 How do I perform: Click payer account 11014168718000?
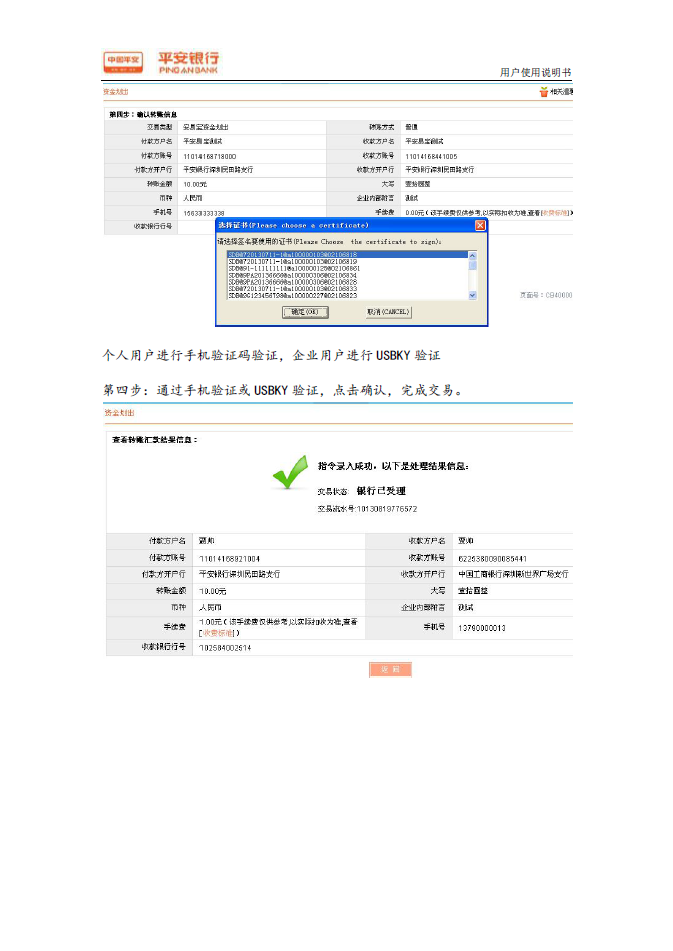pyautogui.click(x=210, y=156)
